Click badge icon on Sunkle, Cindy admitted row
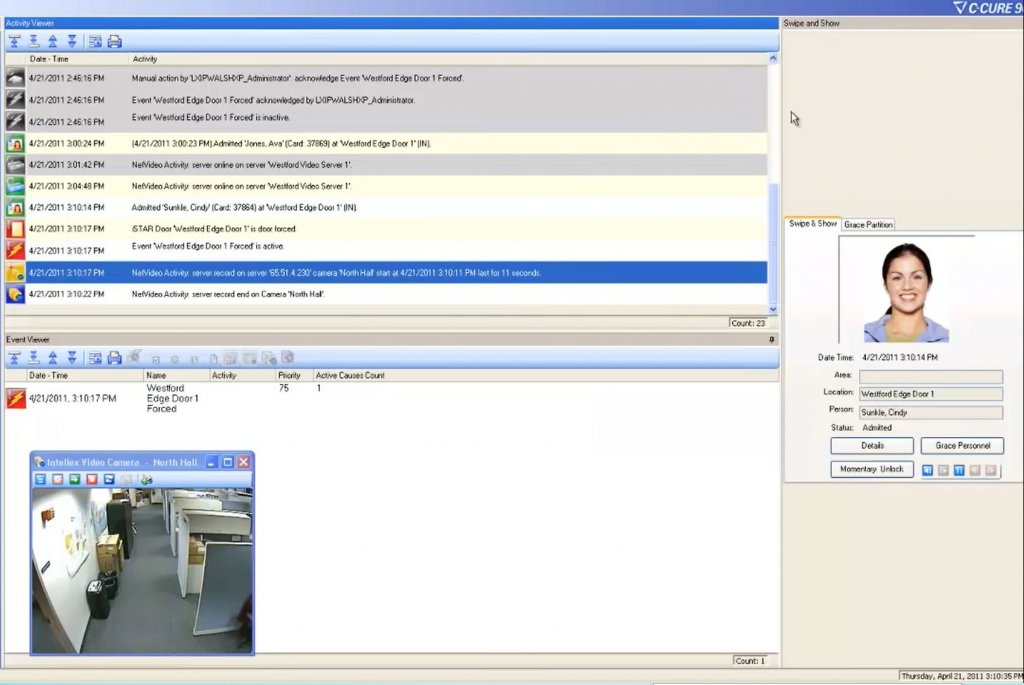This screenshot has height=685, width=1024. coord(15,208)
